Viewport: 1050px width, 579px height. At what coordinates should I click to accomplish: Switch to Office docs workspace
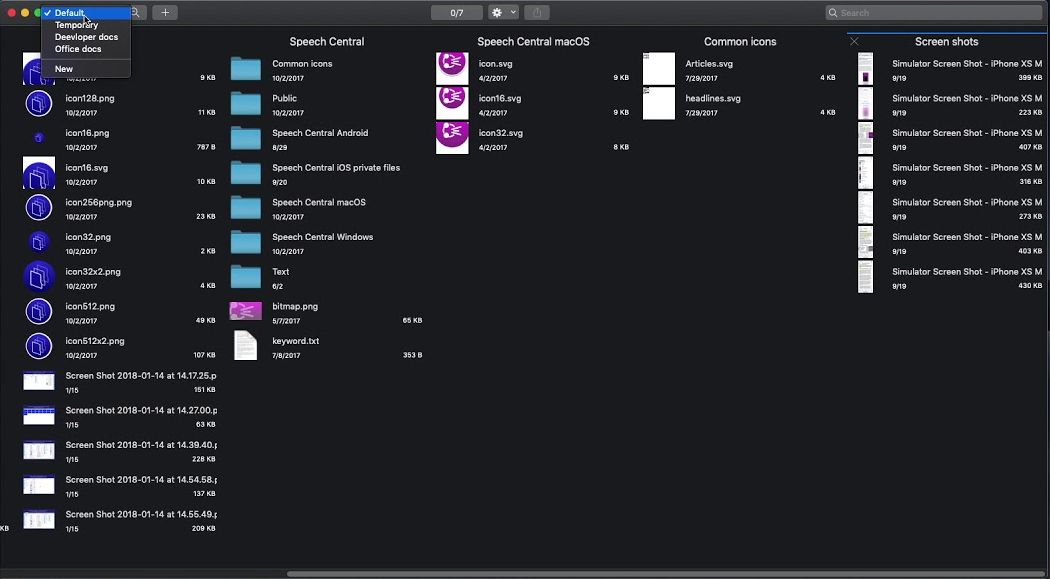coord(86,49)
